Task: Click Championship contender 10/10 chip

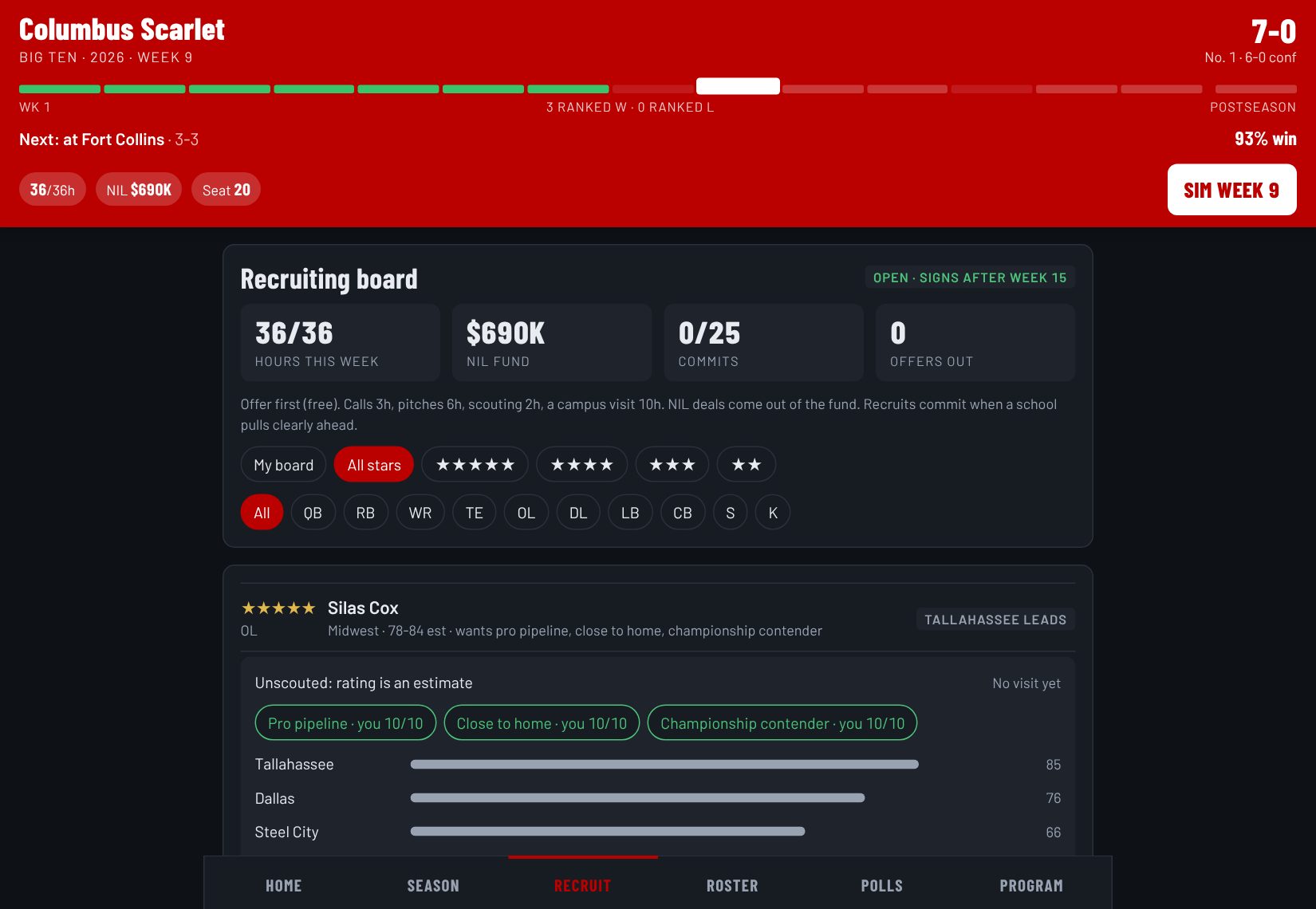Action: pos(782,723)
